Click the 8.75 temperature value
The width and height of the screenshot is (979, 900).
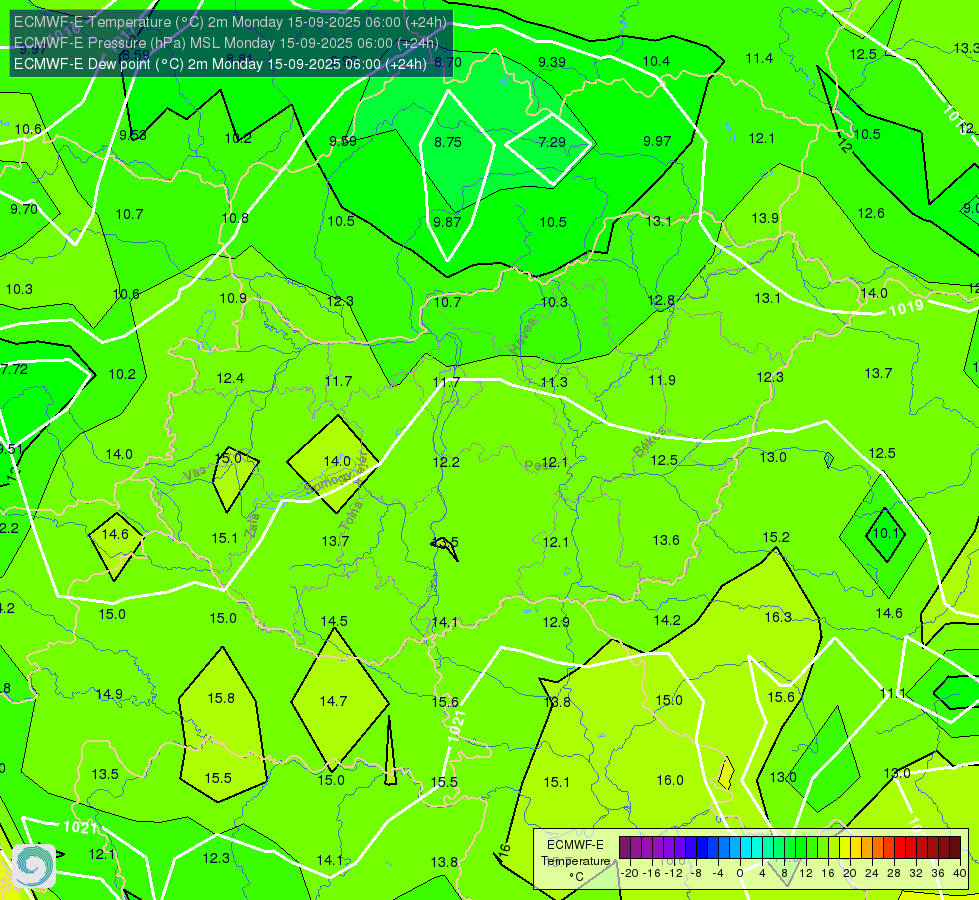[x=448, y=142]
